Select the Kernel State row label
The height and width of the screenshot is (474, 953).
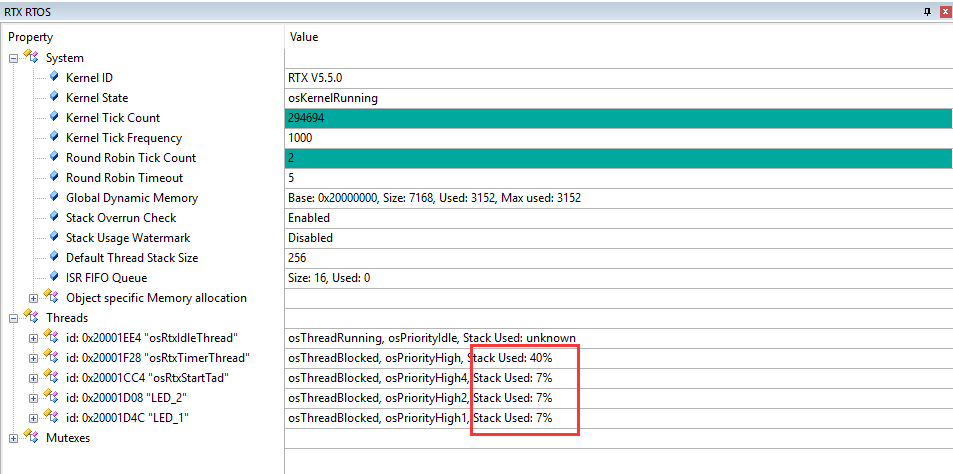click(x=97, y=98)
